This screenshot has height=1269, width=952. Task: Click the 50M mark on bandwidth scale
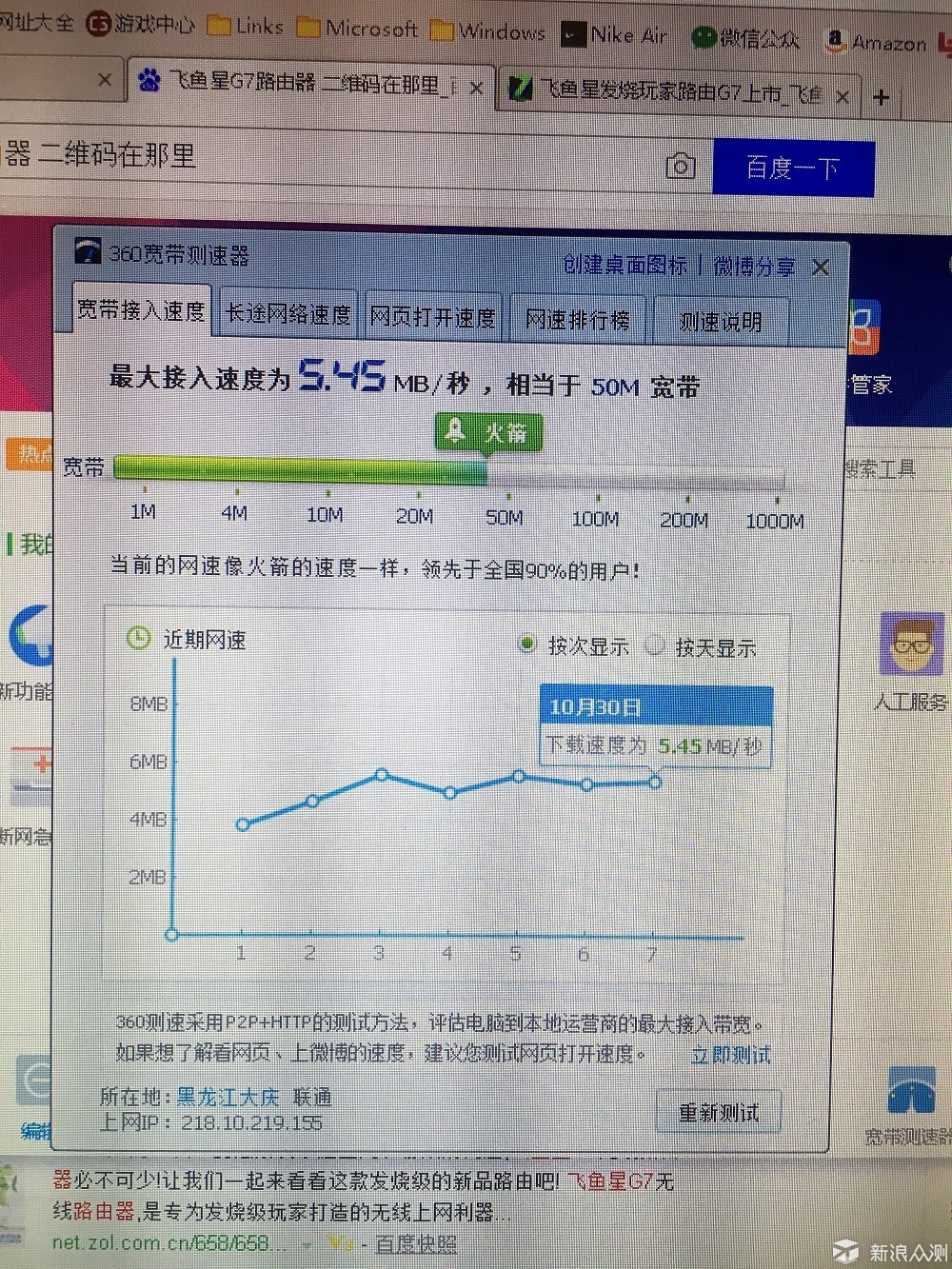point(505,517)
